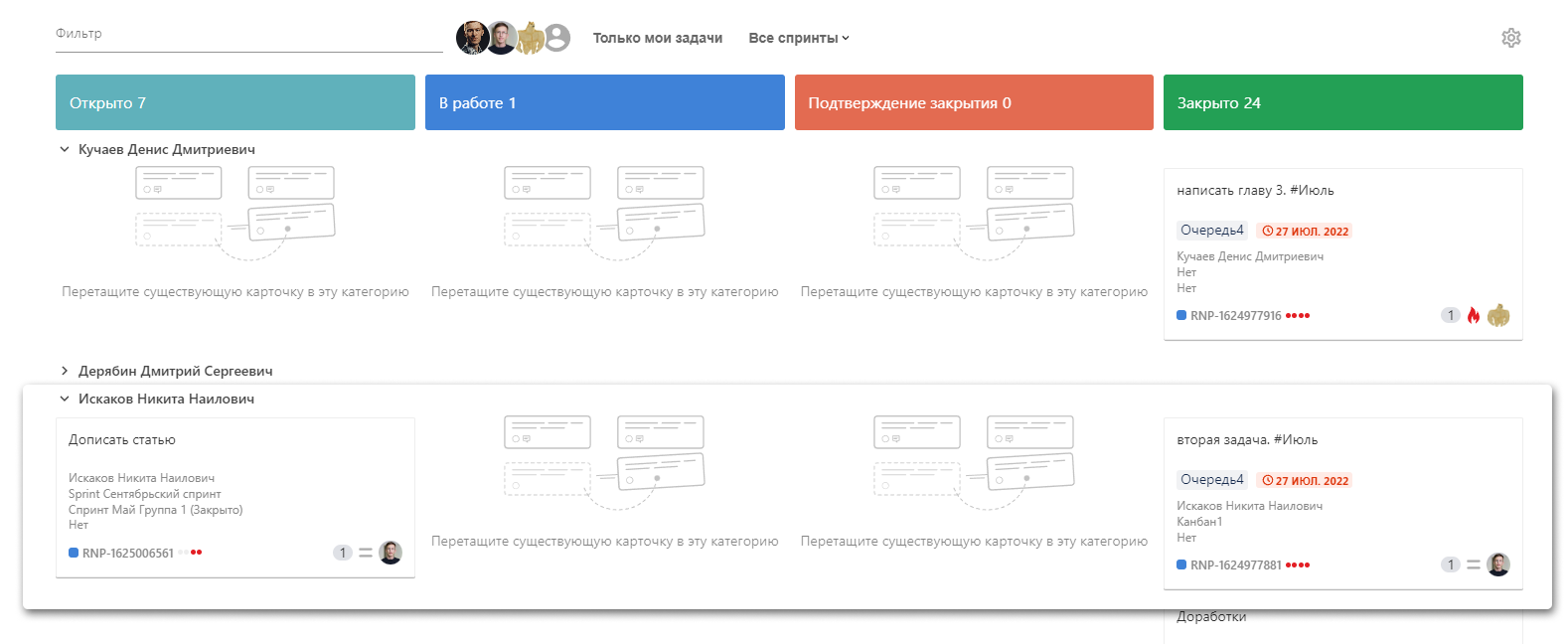This screenshot has height=644, width=1568.
Task: Open card 'вторая задача. #Июль'
Action: (1247, 439)
